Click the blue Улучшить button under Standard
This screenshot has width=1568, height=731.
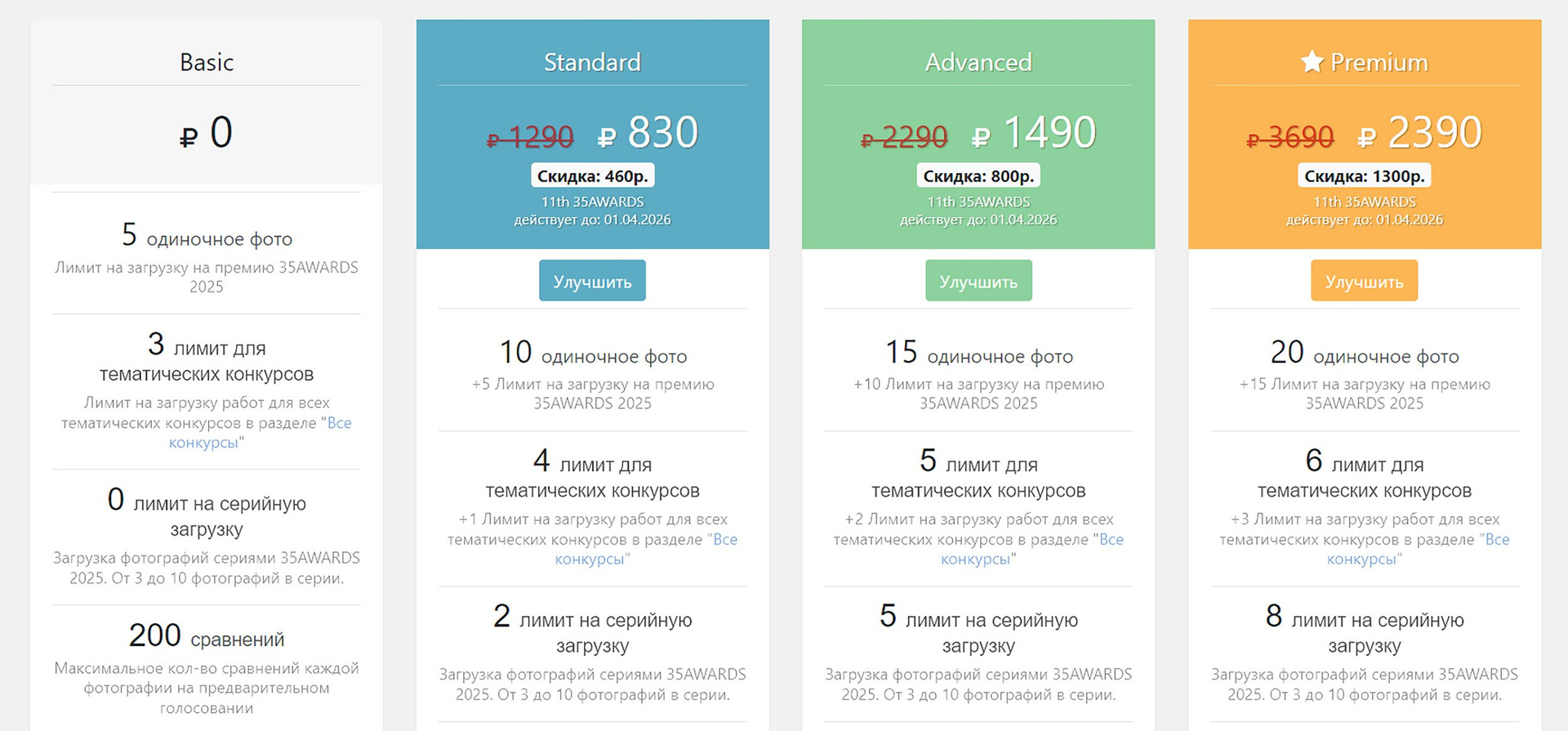(592, 280)
